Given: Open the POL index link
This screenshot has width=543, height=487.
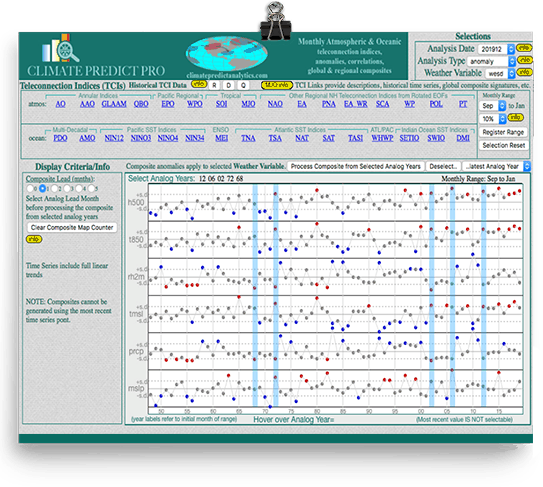Looking at the screenshot, I should [436, 104].
